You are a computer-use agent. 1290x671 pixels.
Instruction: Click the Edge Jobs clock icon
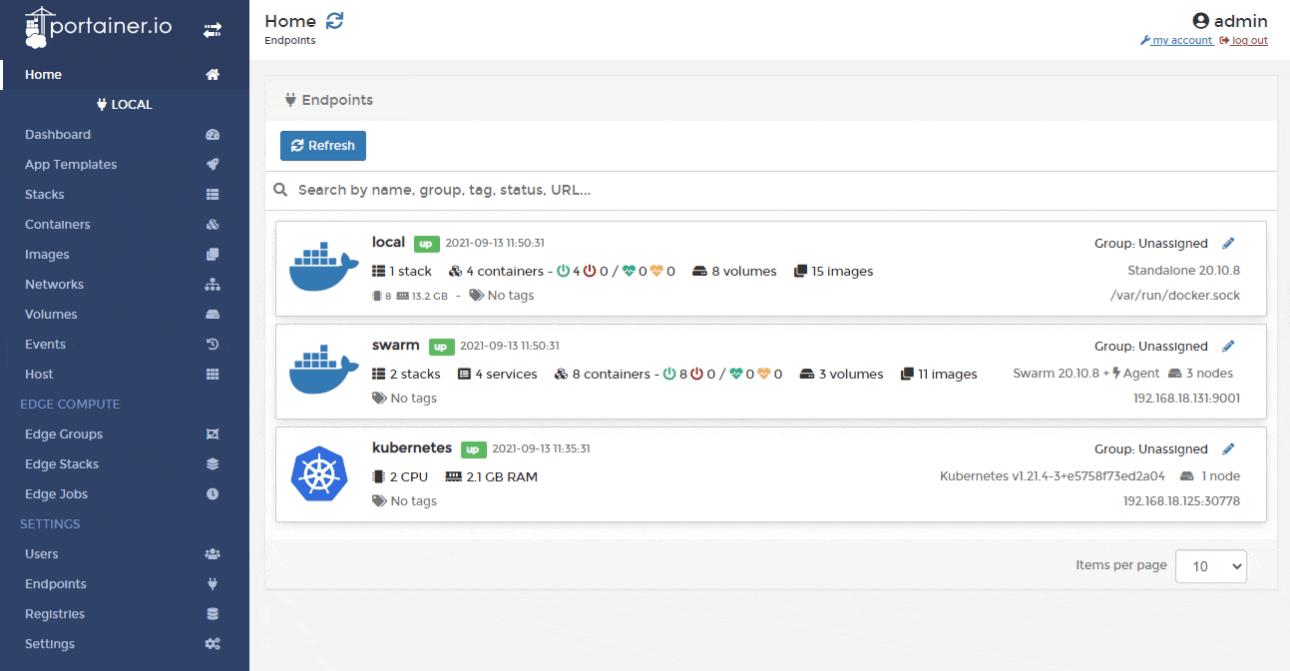point(212,495)
